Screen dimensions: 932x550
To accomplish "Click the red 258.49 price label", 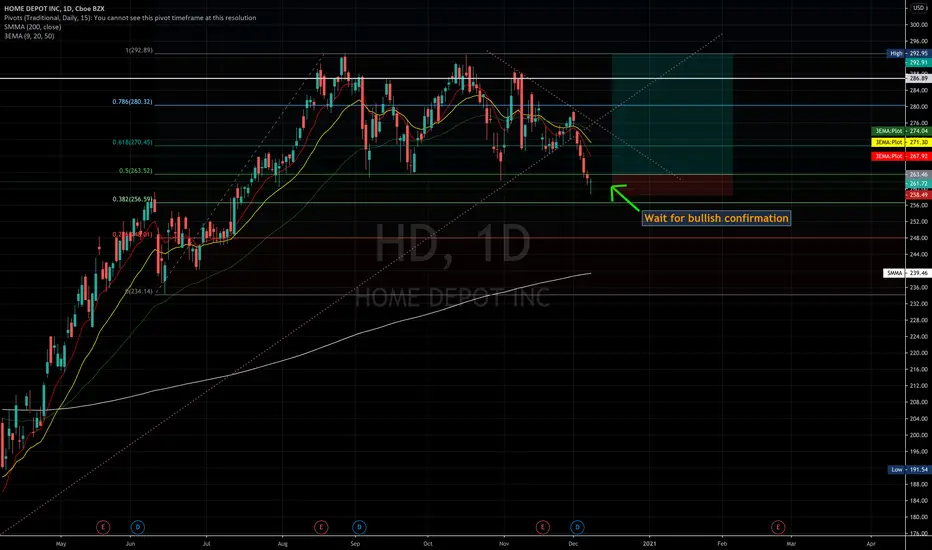I will 918,195.
